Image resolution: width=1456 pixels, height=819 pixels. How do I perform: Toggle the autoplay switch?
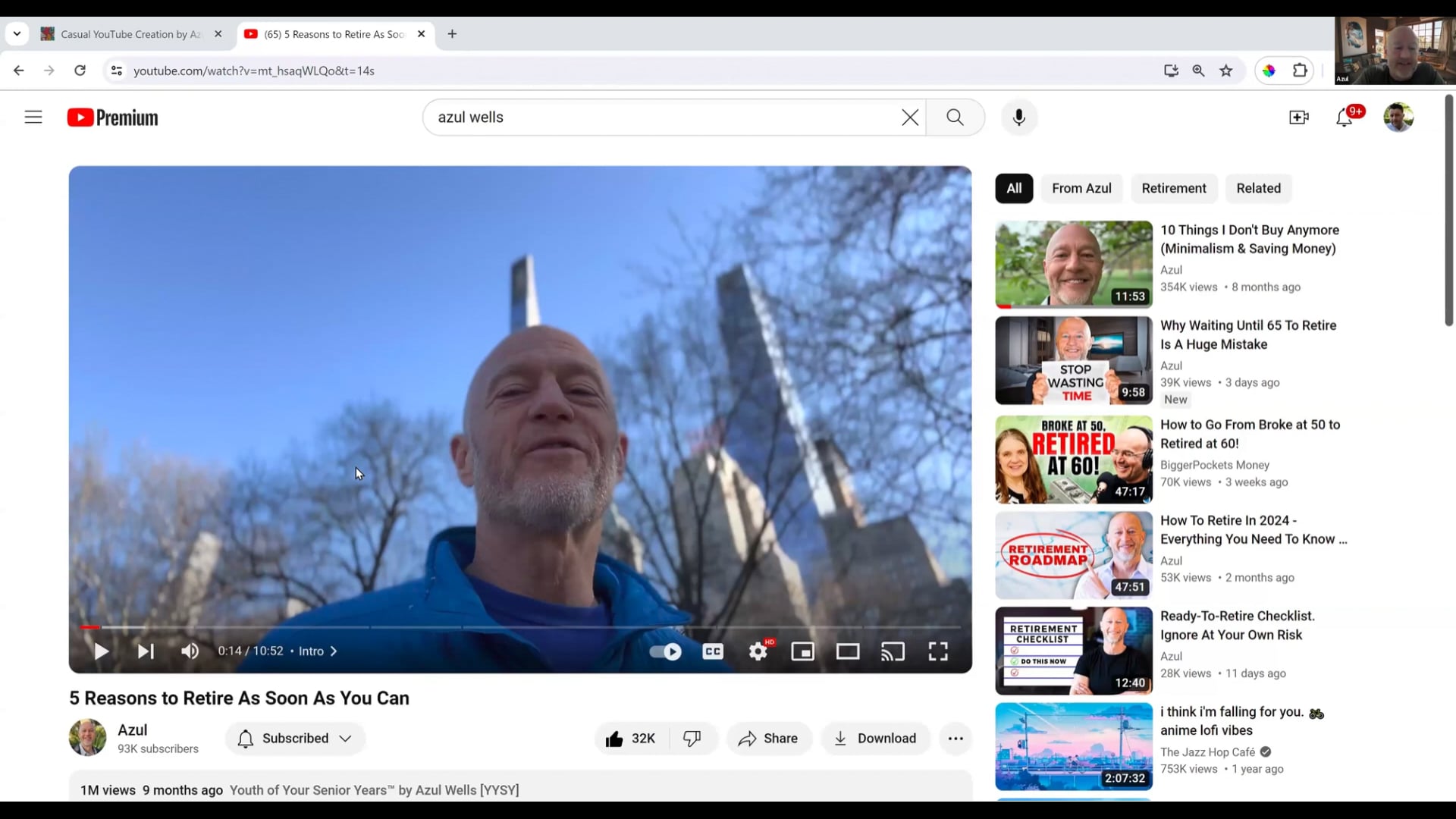tap(665, 651)
